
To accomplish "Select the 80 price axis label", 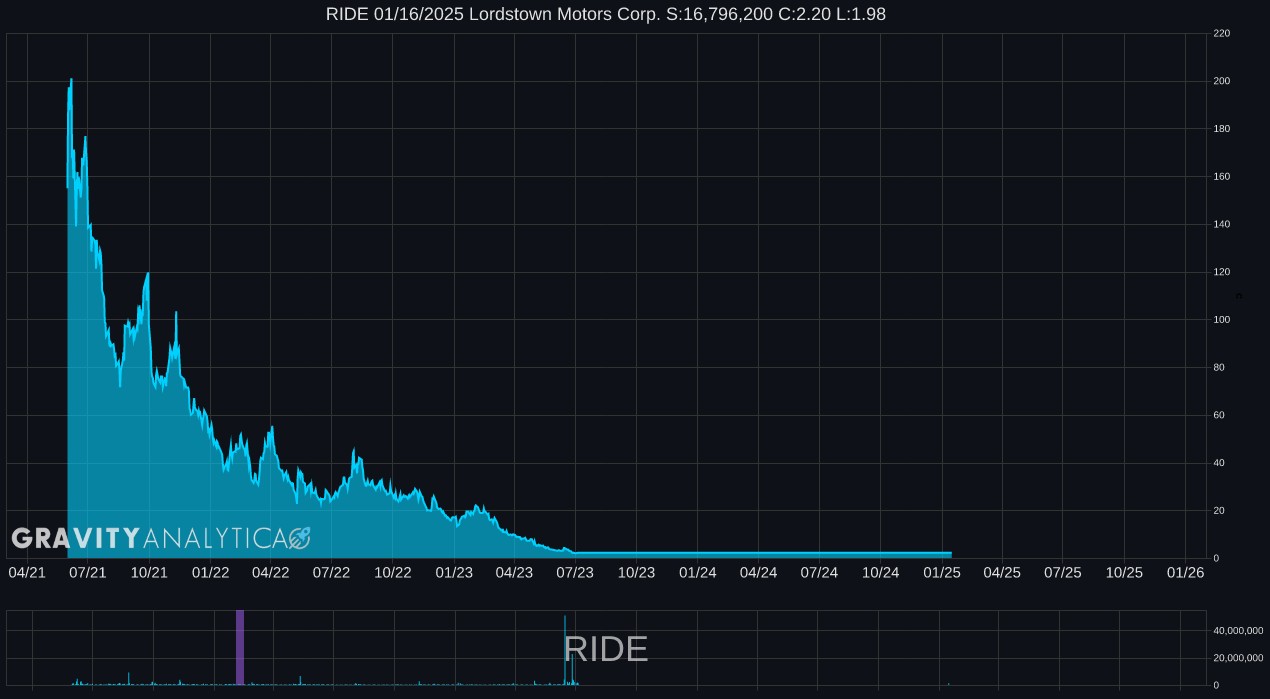I will (x=1219, y=367).
